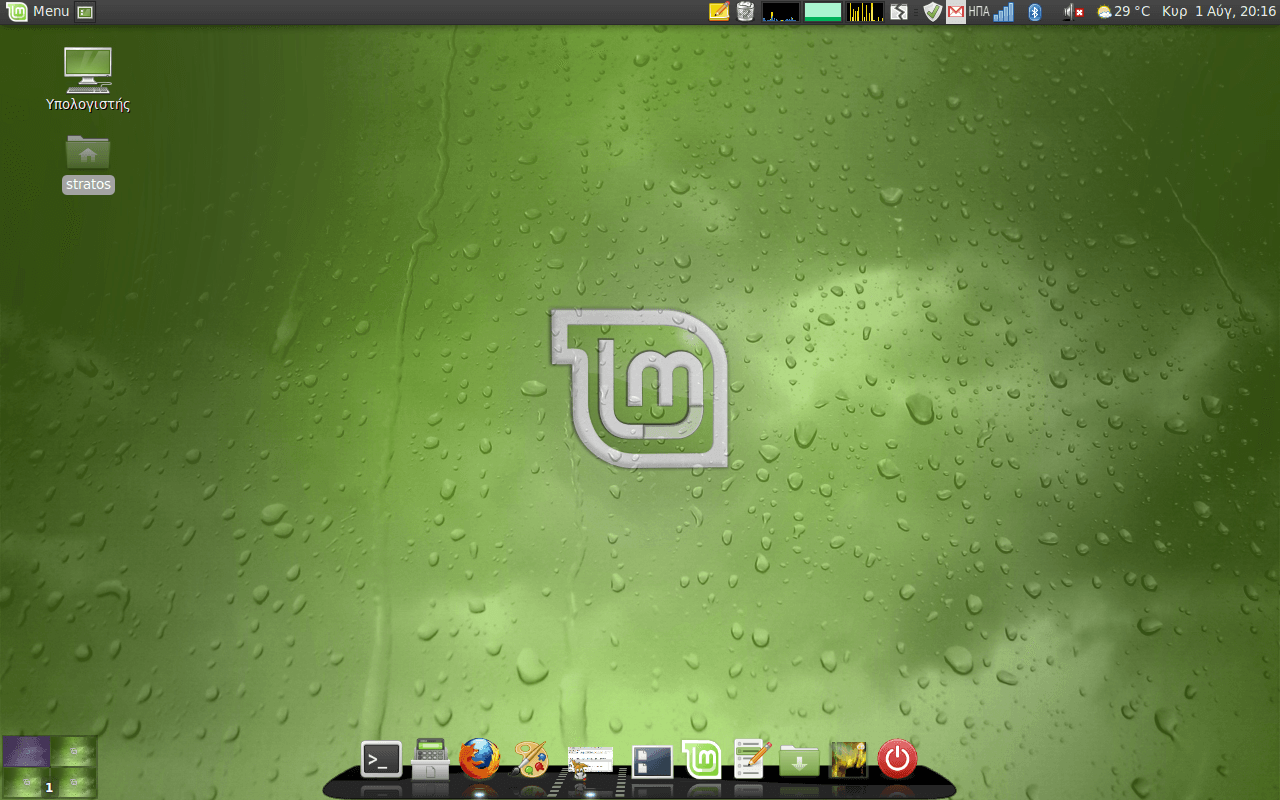The height and width of the screenshot is (800, 1280).
Task: Switch to bottom-left workspace labeled 1
Action: tap(26, 782)
